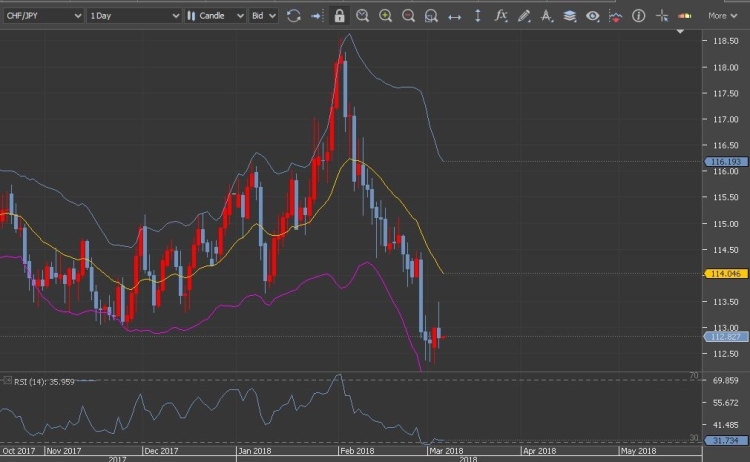Click the shift chart to end arrow
Screen dimensions: 750x462
tap(316, 16)
